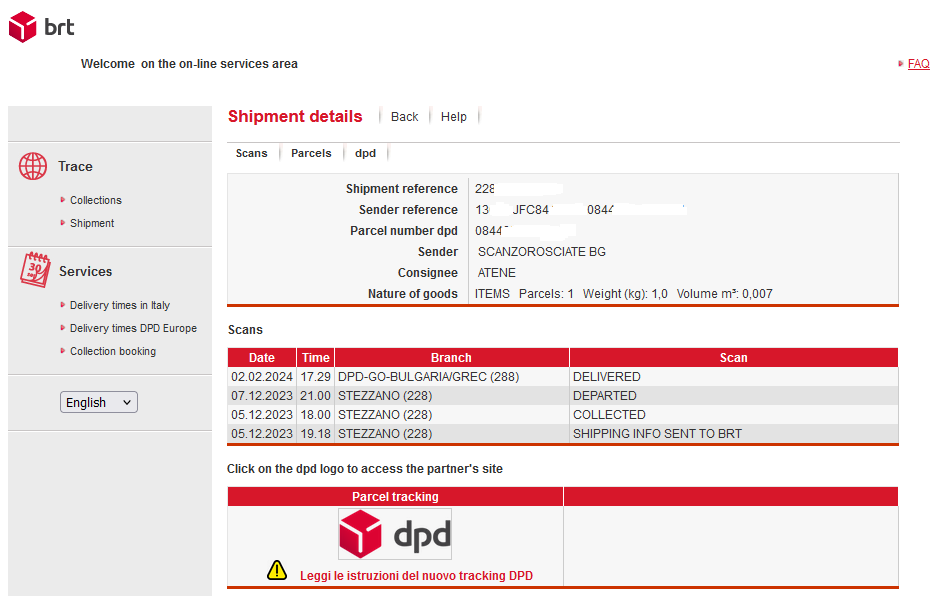The height and width of the screenshot is (596, 936).
Task: Open the FAQ link
Action: (x=919, y=64)
